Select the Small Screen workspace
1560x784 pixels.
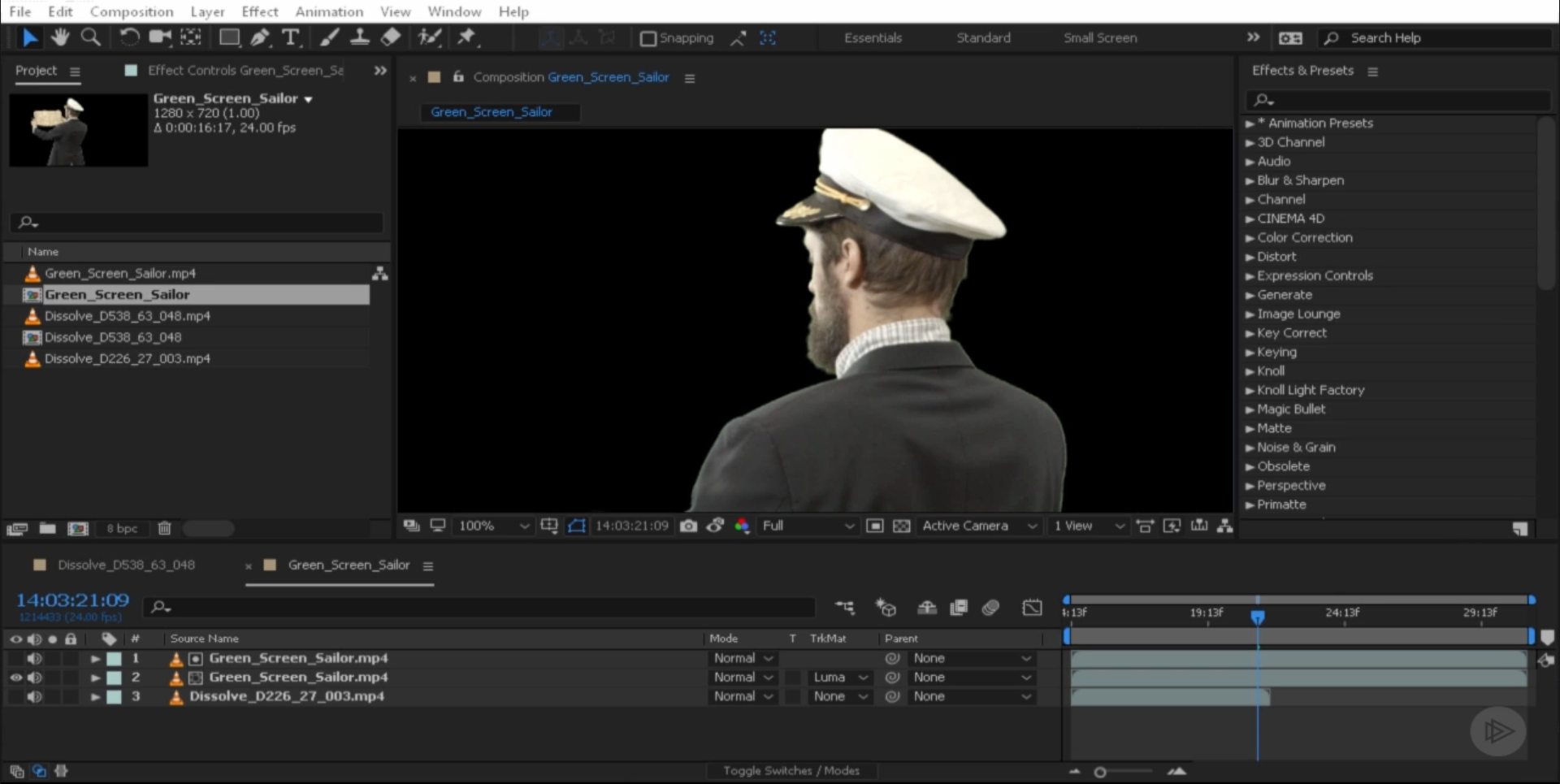(1100, 38)
